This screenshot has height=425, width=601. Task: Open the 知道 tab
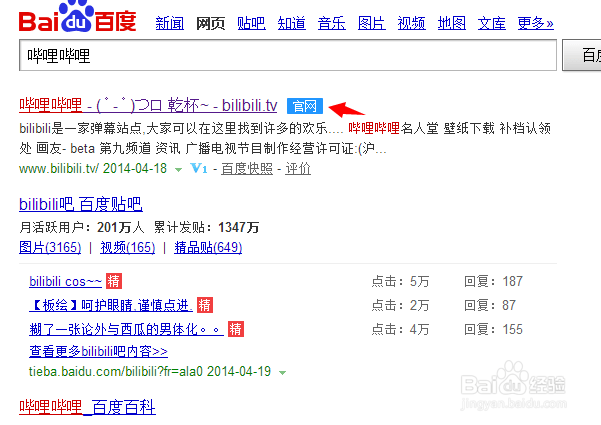[x=291, y=23]
